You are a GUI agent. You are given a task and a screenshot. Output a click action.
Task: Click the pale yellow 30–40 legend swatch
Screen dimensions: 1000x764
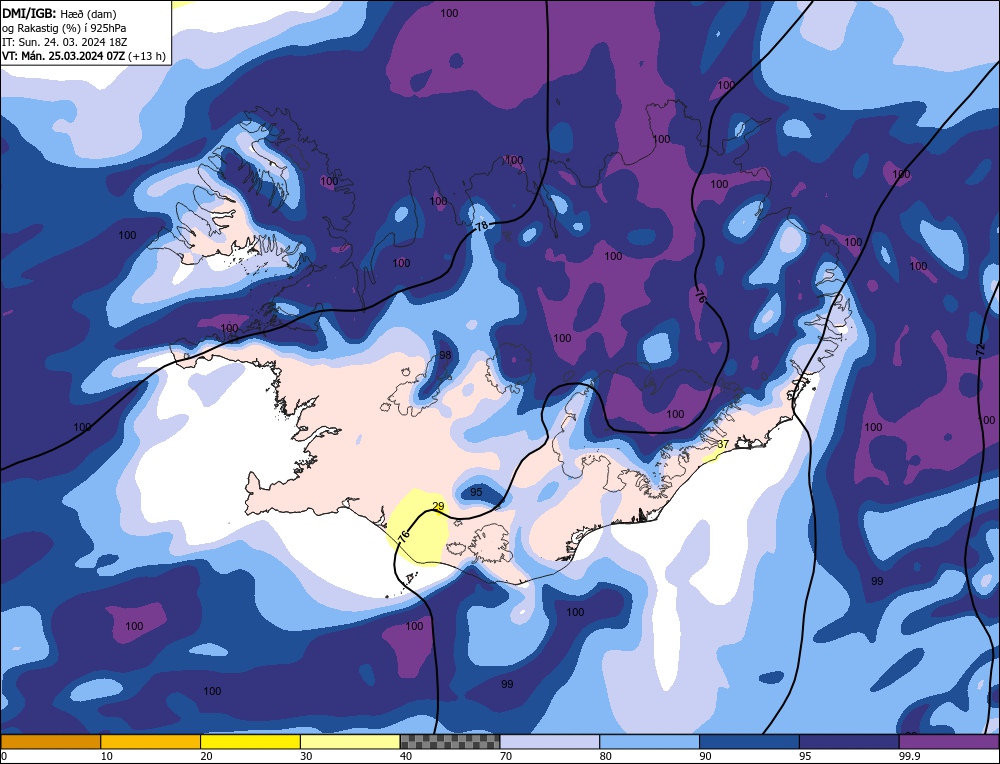(350, 741)
